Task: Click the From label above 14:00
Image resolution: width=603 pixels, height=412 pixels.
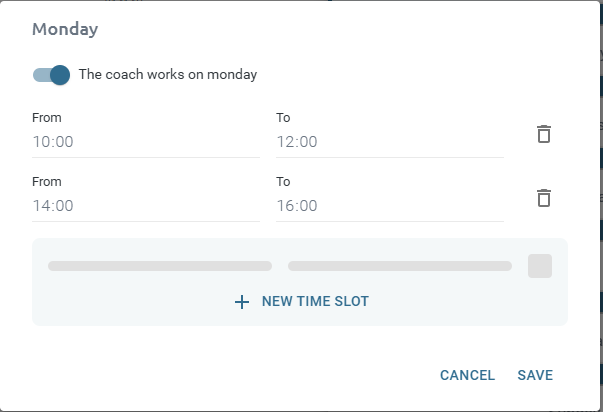Action: coord(47,182)
